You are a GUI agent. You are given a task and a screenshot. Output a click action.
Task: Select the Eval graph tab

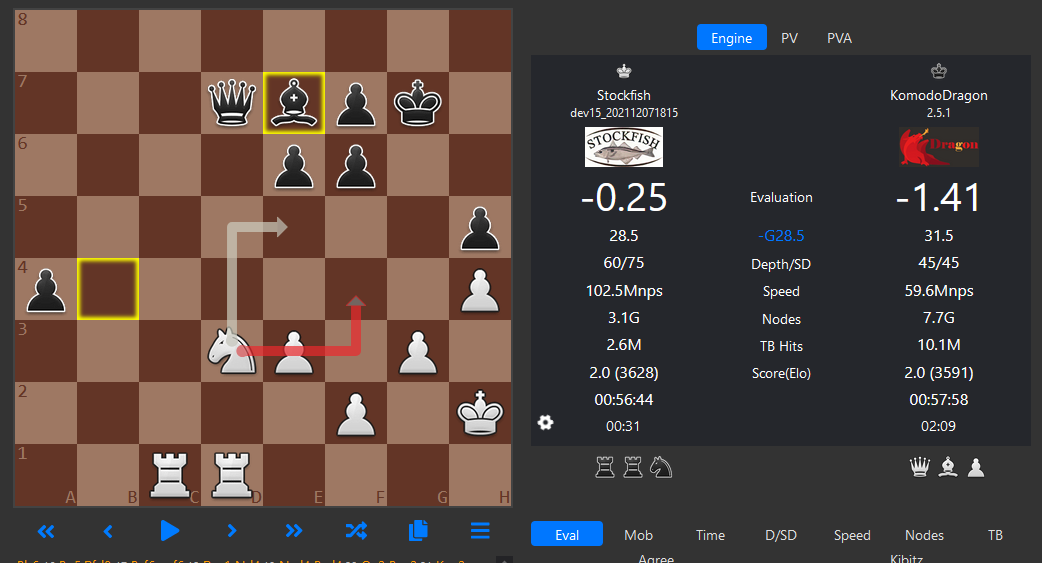pos(567,534)
